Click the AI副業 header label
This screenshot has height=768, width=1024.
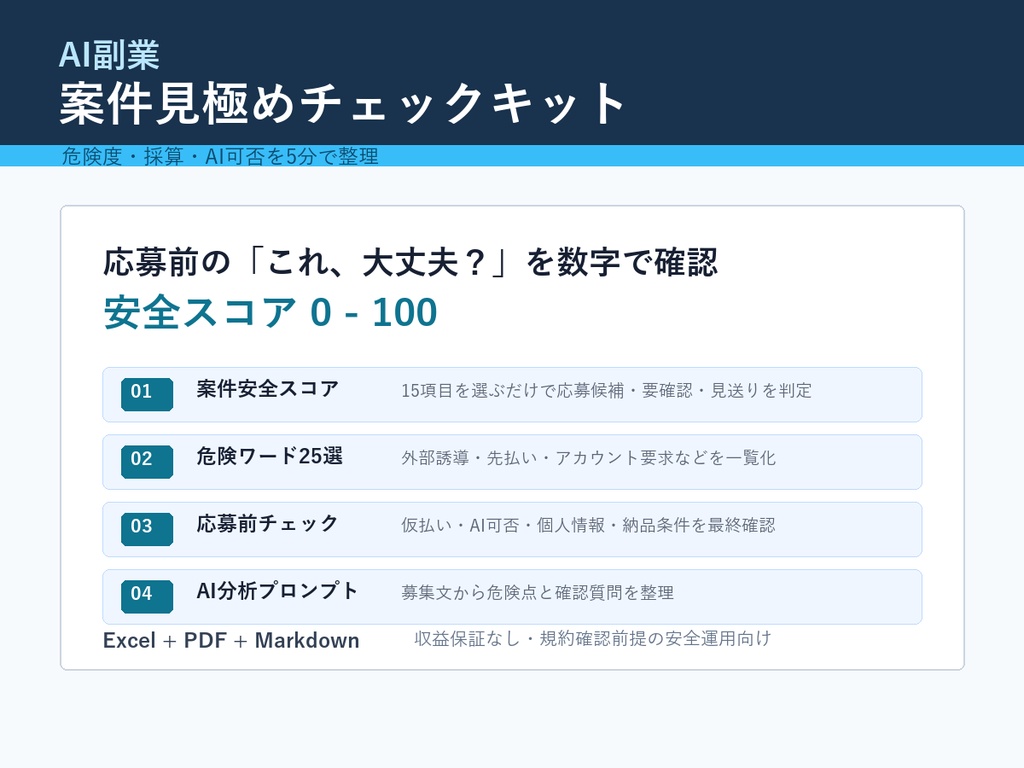point(109,55)
